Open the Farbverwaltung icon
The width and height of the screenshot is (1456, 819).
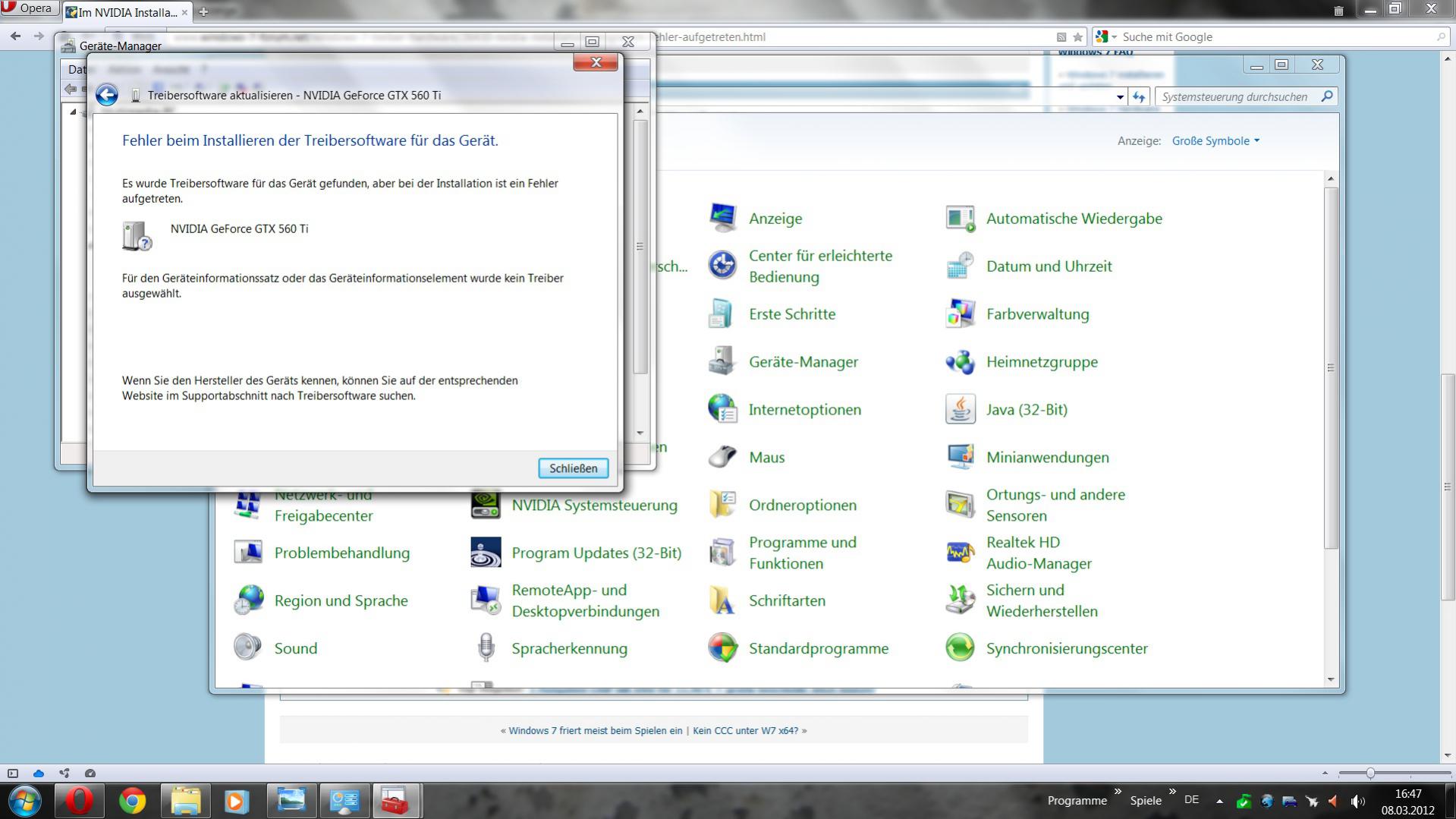960,314
